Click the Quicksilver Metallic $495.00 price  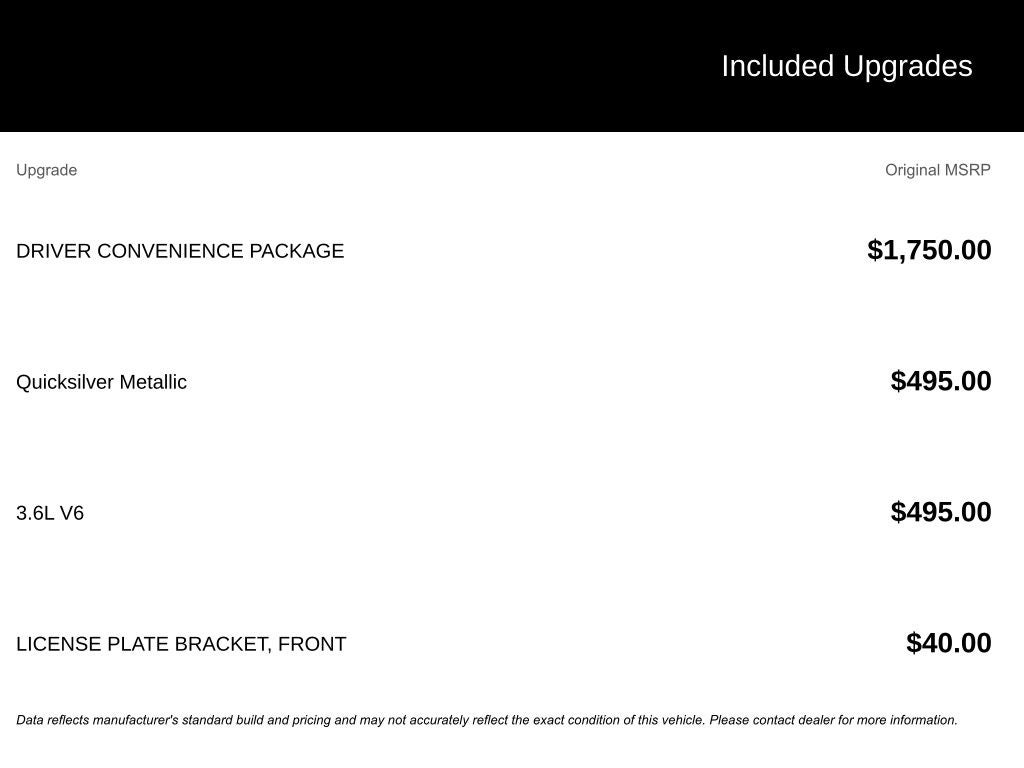(x=941, y=381)
